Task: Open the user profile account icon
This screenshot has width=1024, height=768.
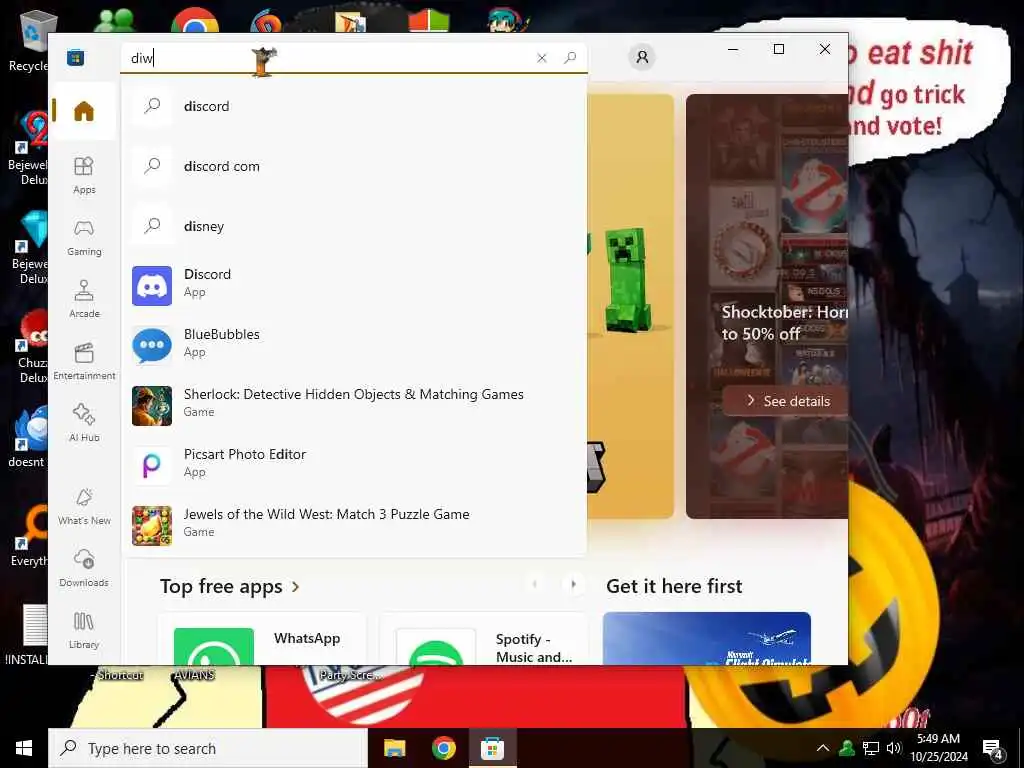Action: pos(642,57)
